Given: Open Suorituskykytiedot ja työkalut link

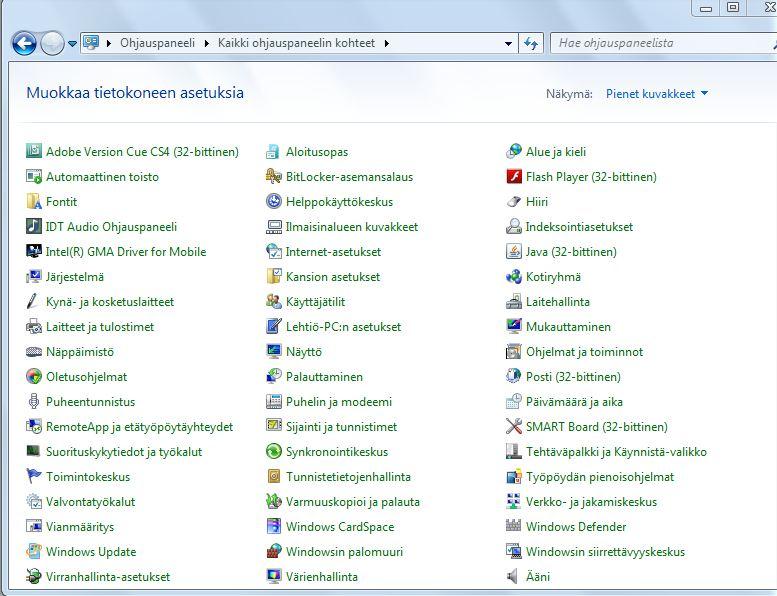Looking at the screenshot, I should pyautogui.click(x=124, y=451).
